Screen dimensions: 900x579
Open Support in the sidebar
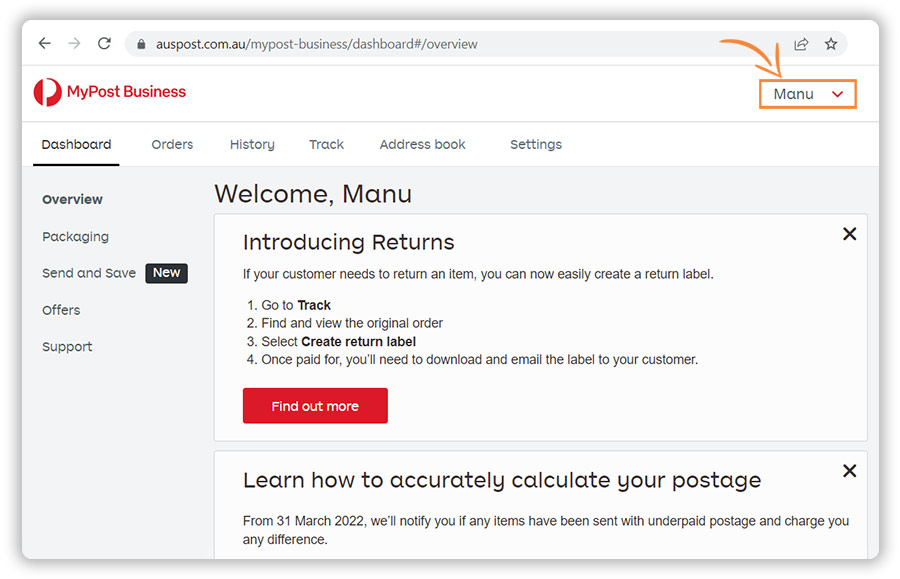coord(67,347)
